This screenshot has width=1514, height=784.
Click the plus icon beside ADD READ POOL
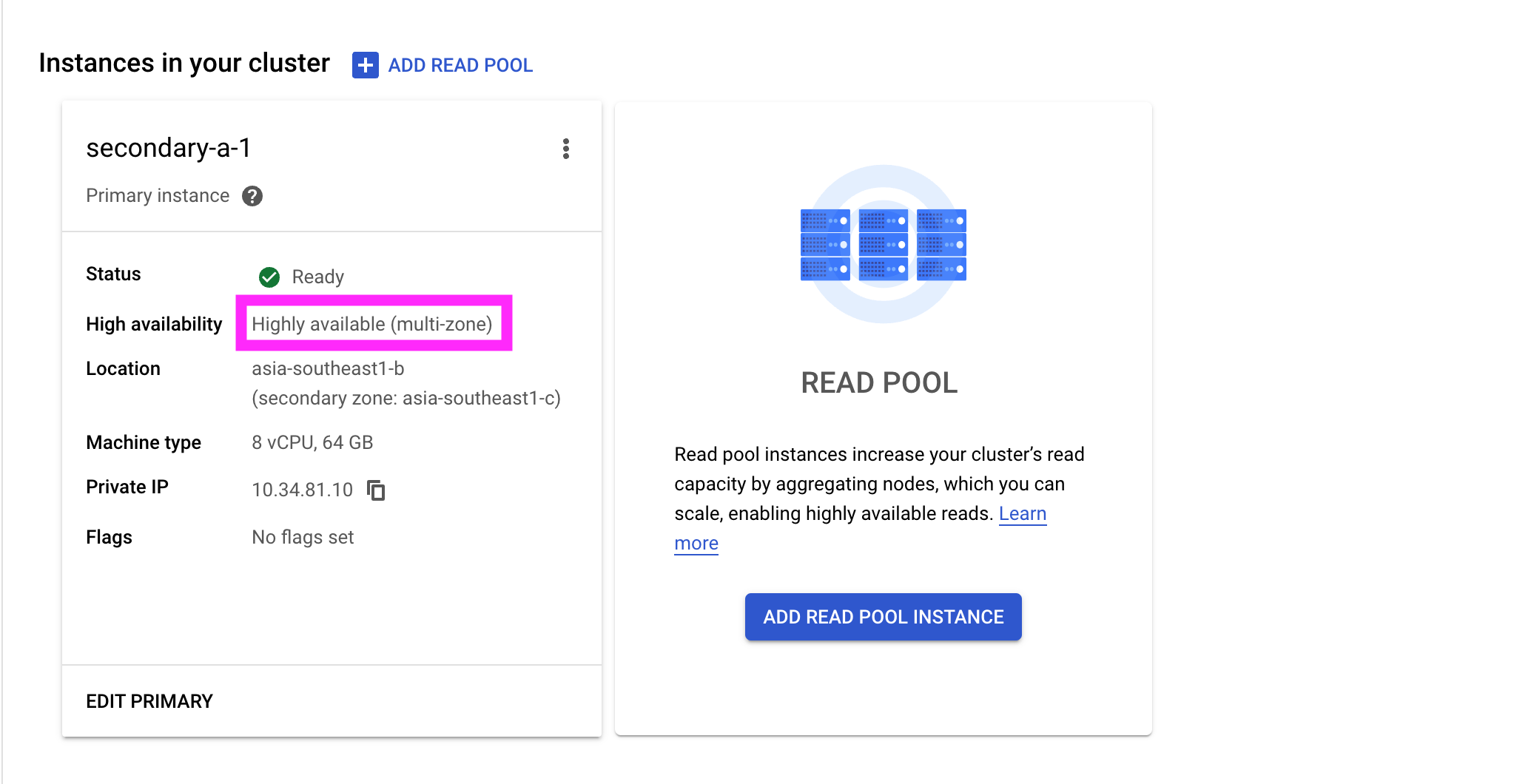(x=365, y=65)
